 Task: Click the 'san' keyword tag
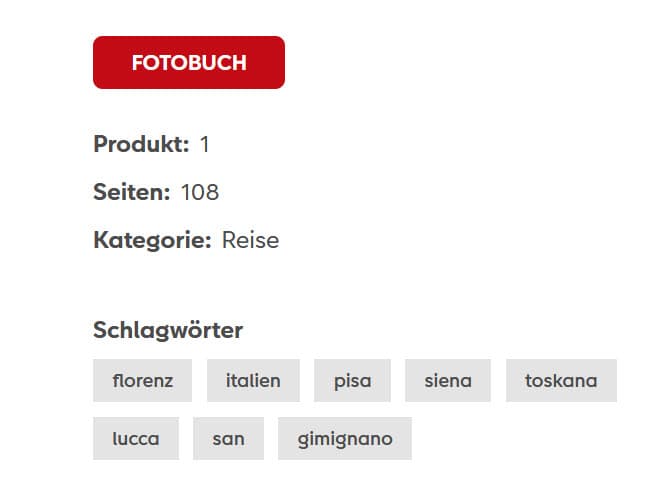[x=228, y=439]
